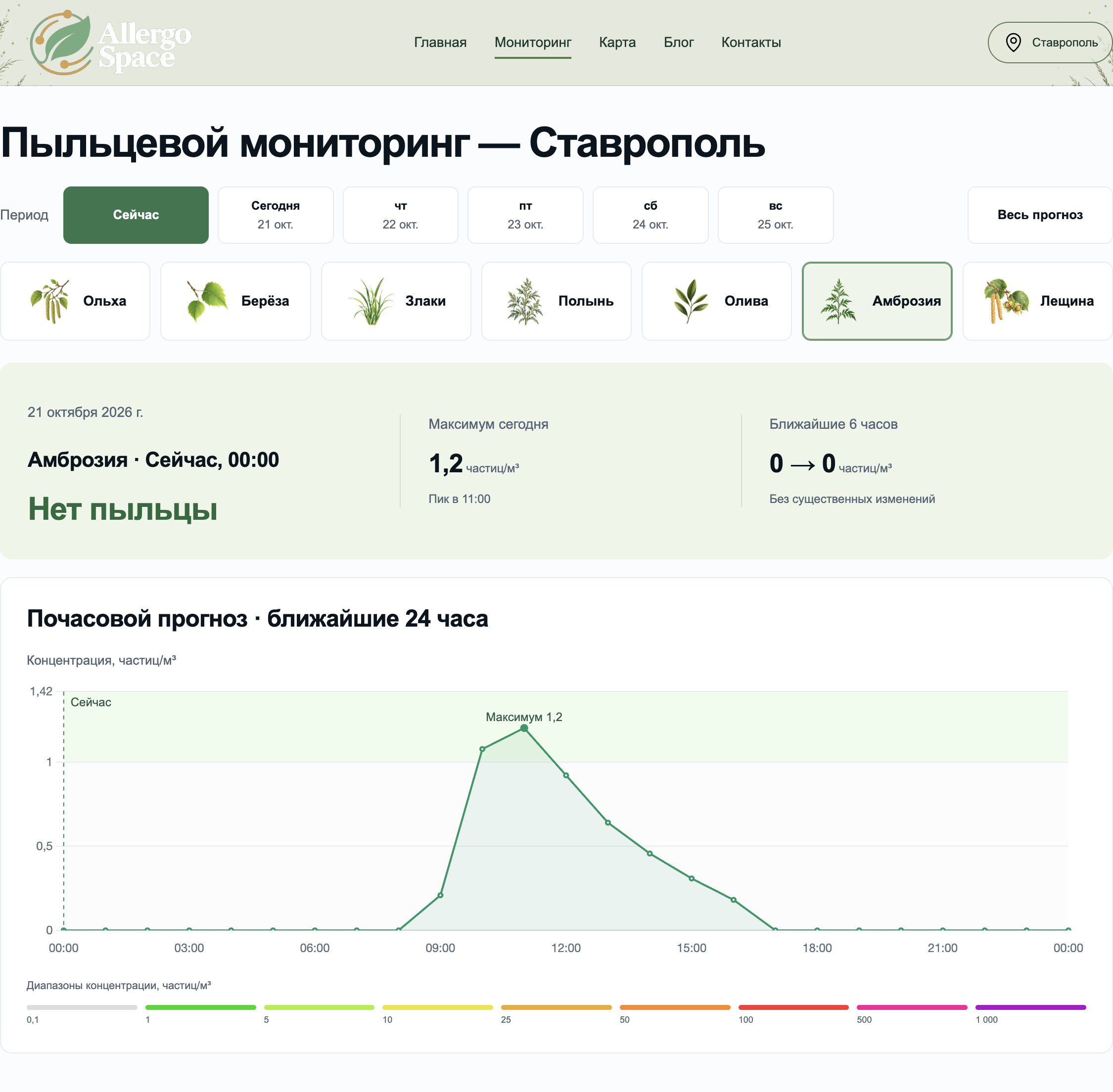Click the green range bar starting at 1
1113x1092 pixels.
point(201,1007)
